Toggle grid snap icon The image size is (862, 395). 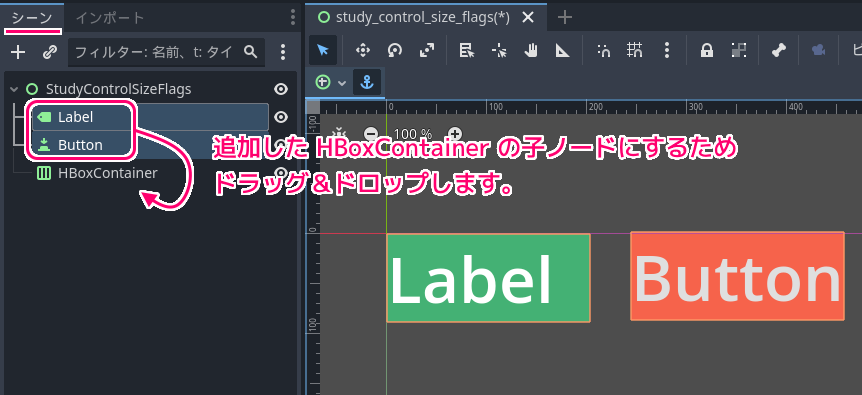pos(635,51)
